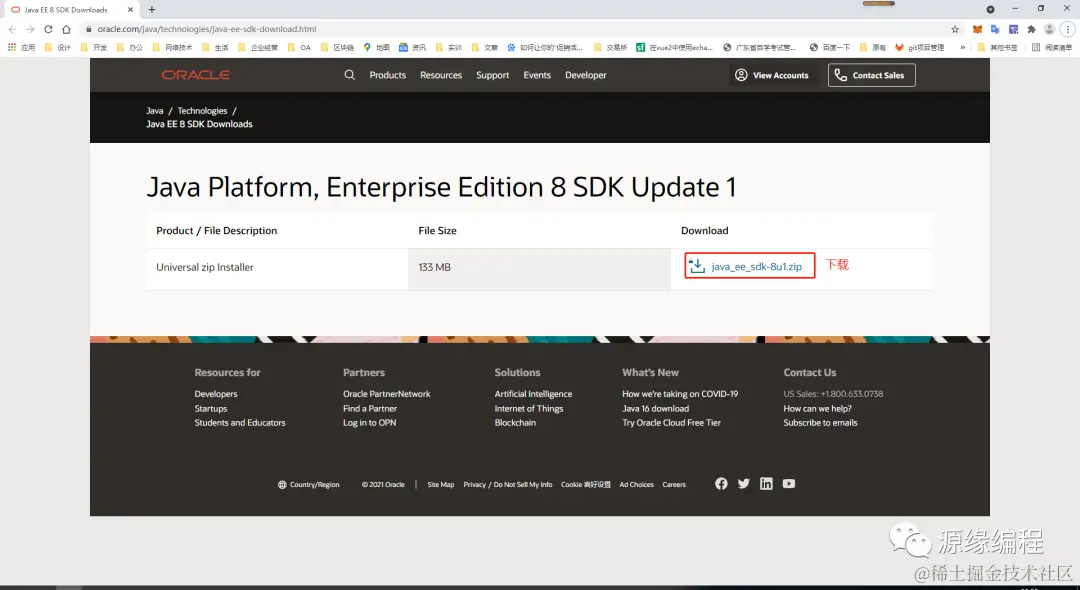Open Oracle's Facebook page icon
This screenshot has height=590, width=1080.
[721, 484]
